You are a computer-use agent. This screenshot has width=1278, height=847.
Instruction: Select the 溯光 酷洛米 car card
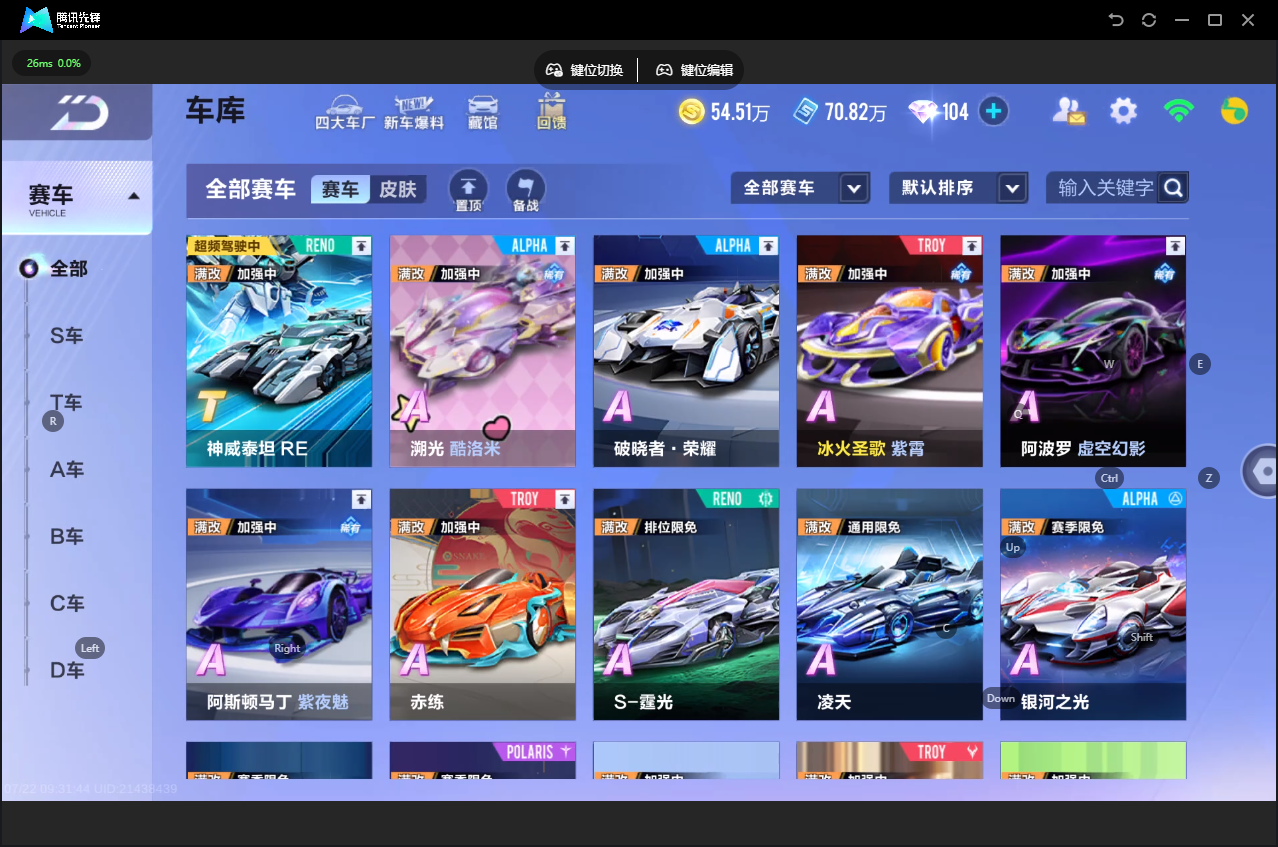pos(482,351)
